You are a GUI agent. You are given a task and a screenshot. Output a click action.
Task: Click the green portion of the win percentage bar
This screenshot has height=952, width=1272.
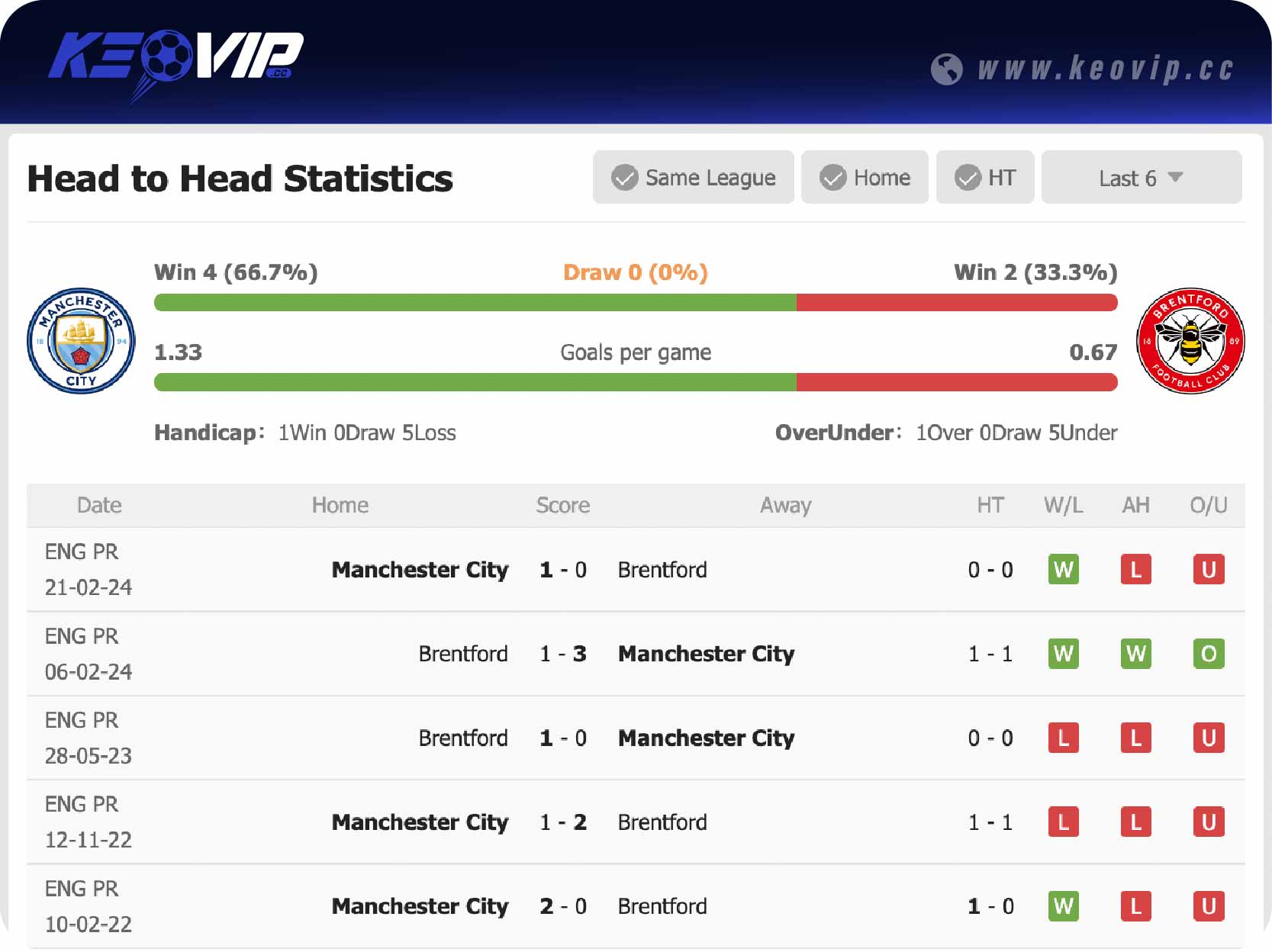click(x=473, y=302)
